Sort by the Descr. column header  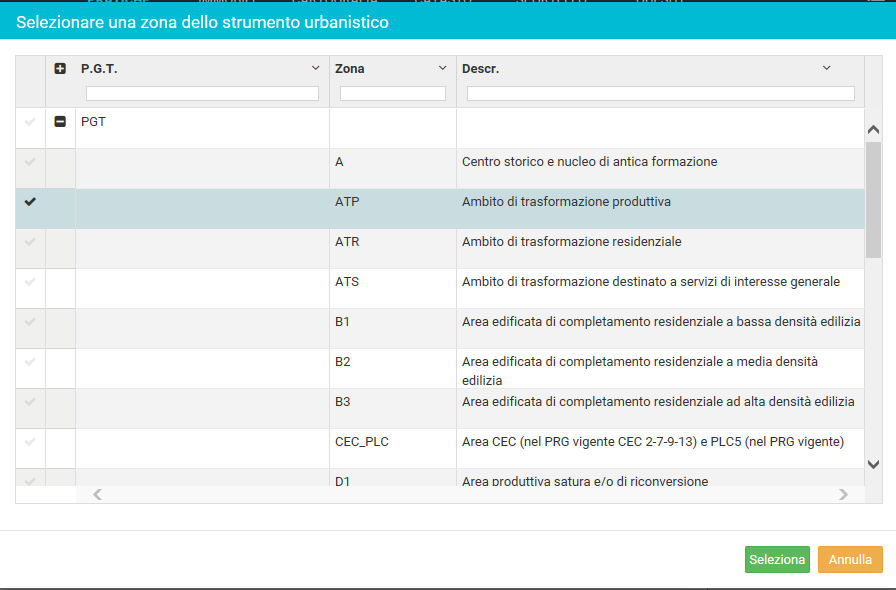pyautogui.click(x=481, y=69)
